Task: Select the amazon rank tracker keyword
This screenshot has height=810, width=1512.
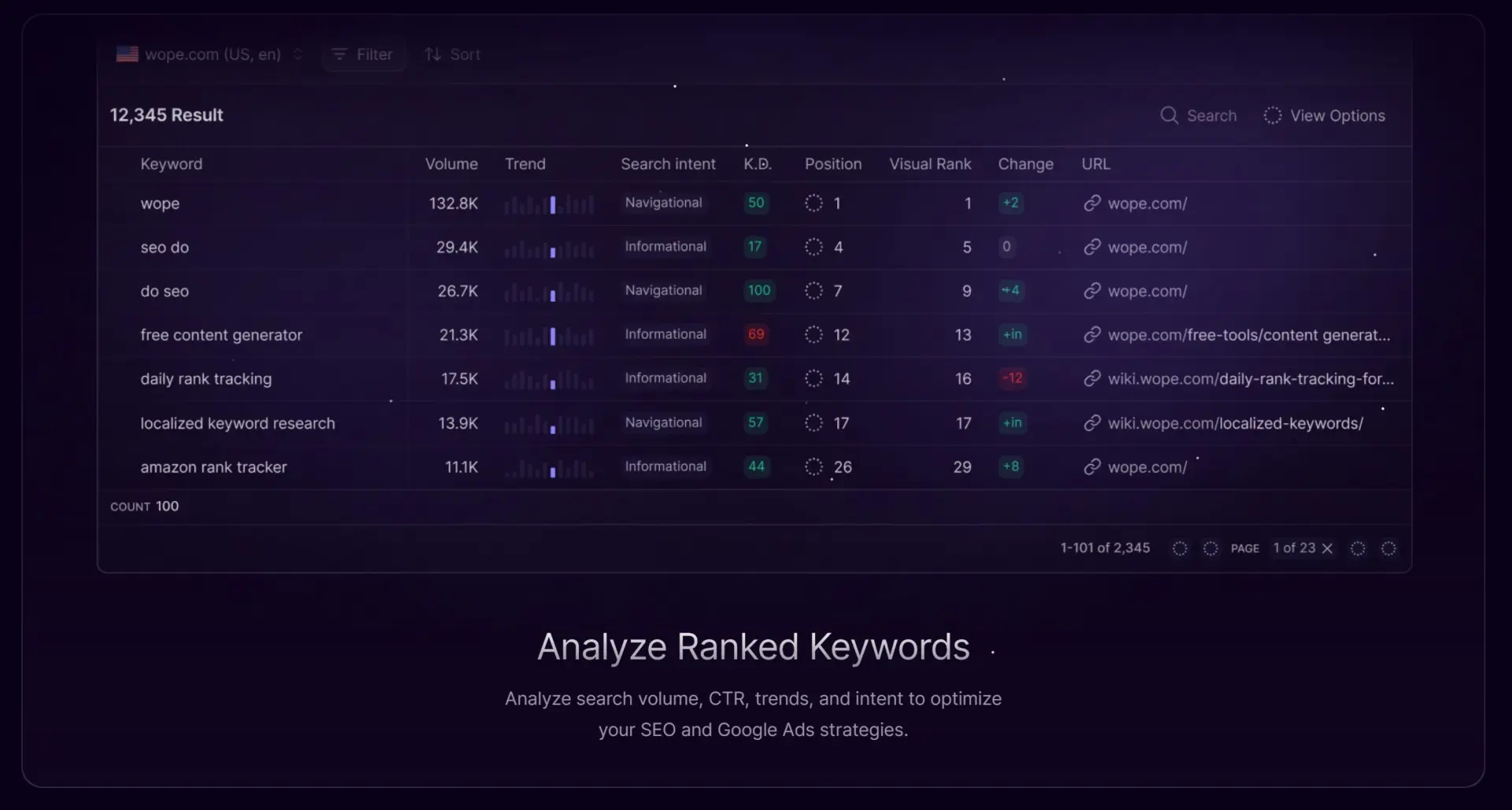Action: coord(213,467)
